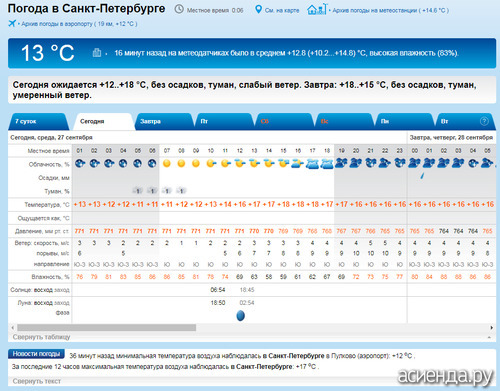The width and height of the screenshot is (500, 391).
Task: Click the airplane airport archive icon
Action: (12, 23)
